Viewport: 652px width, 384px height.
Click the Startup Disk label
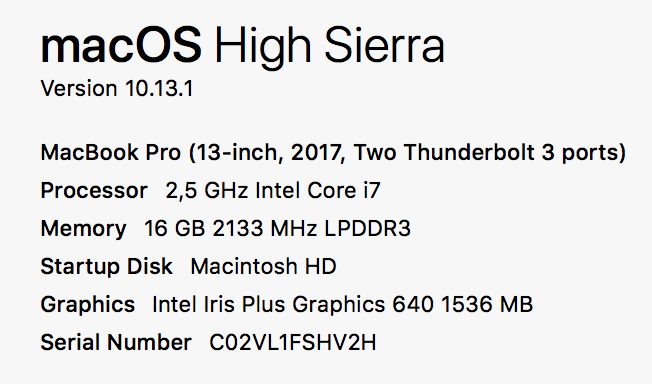click(106, 267)
